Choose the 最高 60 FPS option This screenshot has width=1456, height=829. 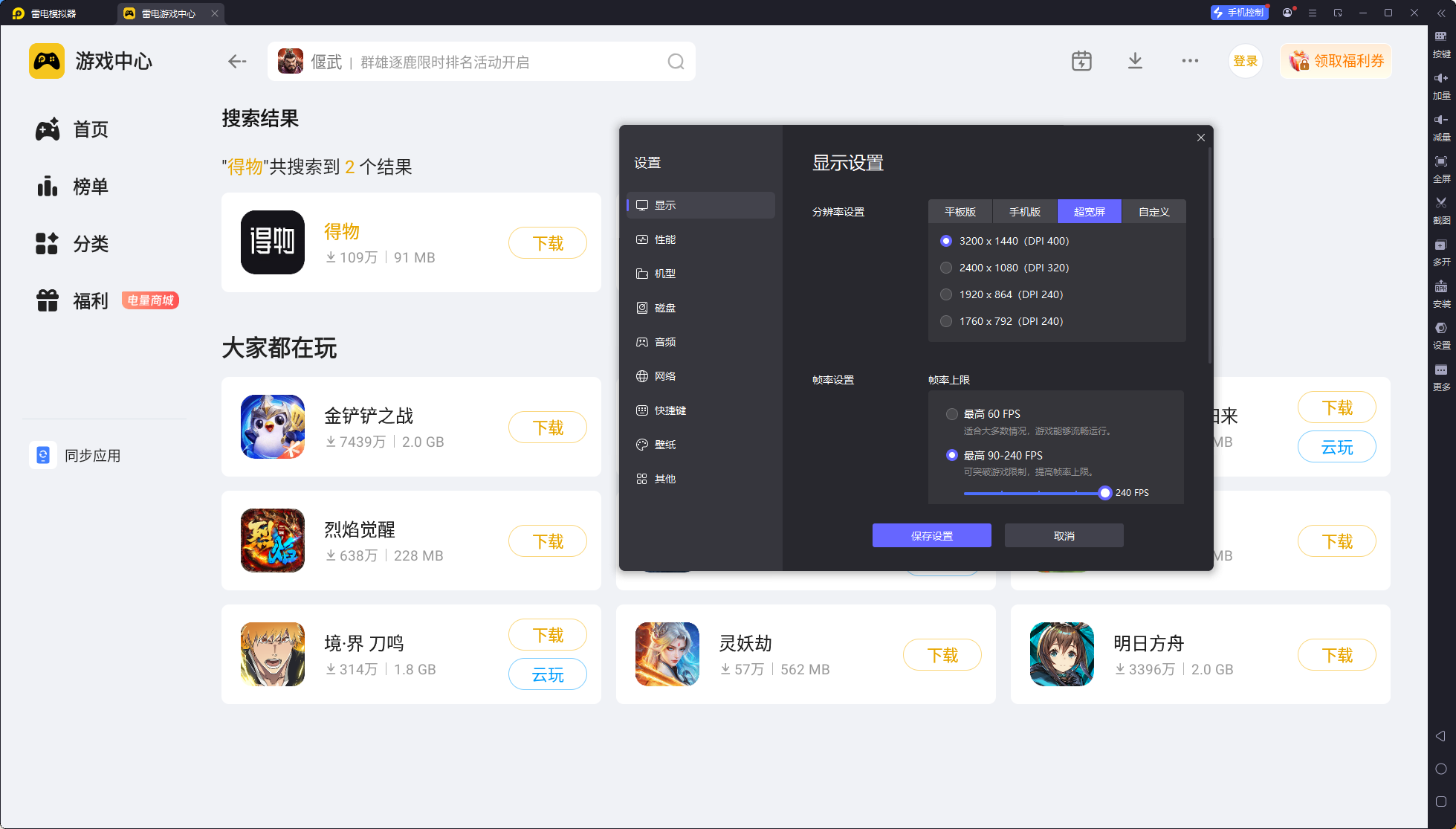952,414
